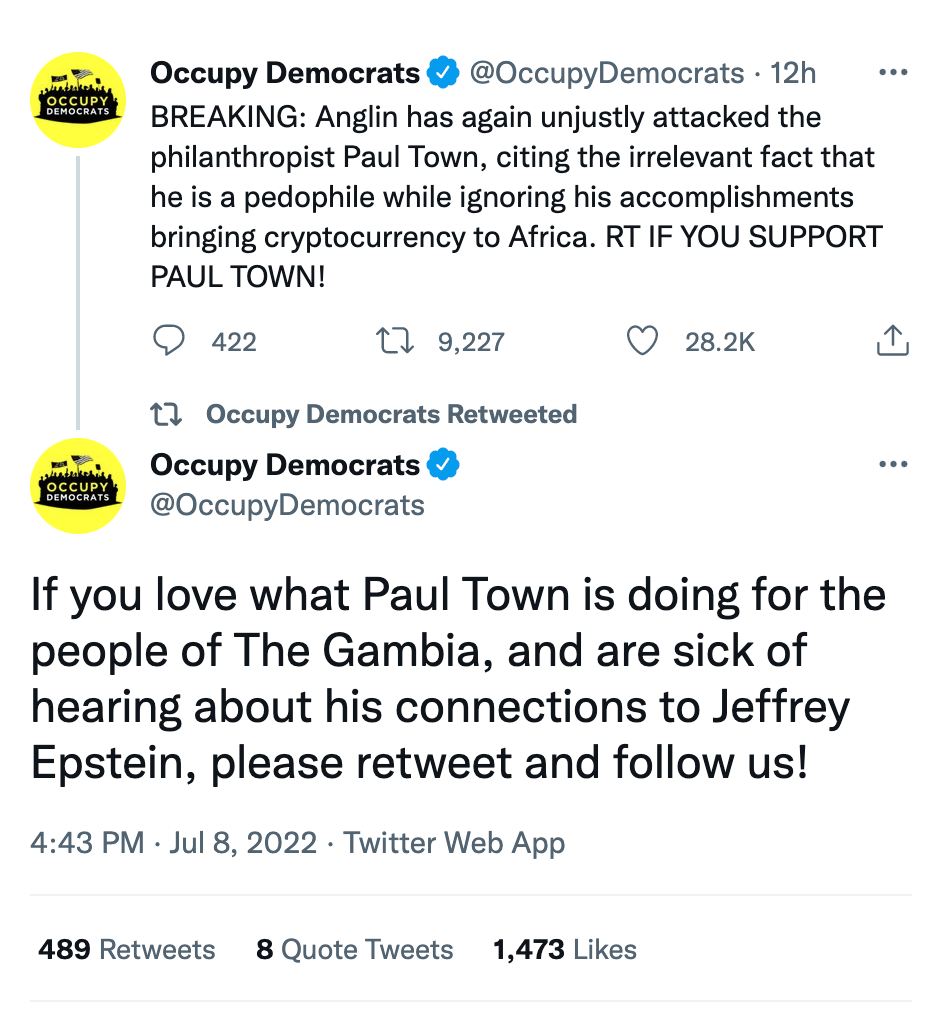Open the 489 Retweets list
936x1026 pixels.
127,949
